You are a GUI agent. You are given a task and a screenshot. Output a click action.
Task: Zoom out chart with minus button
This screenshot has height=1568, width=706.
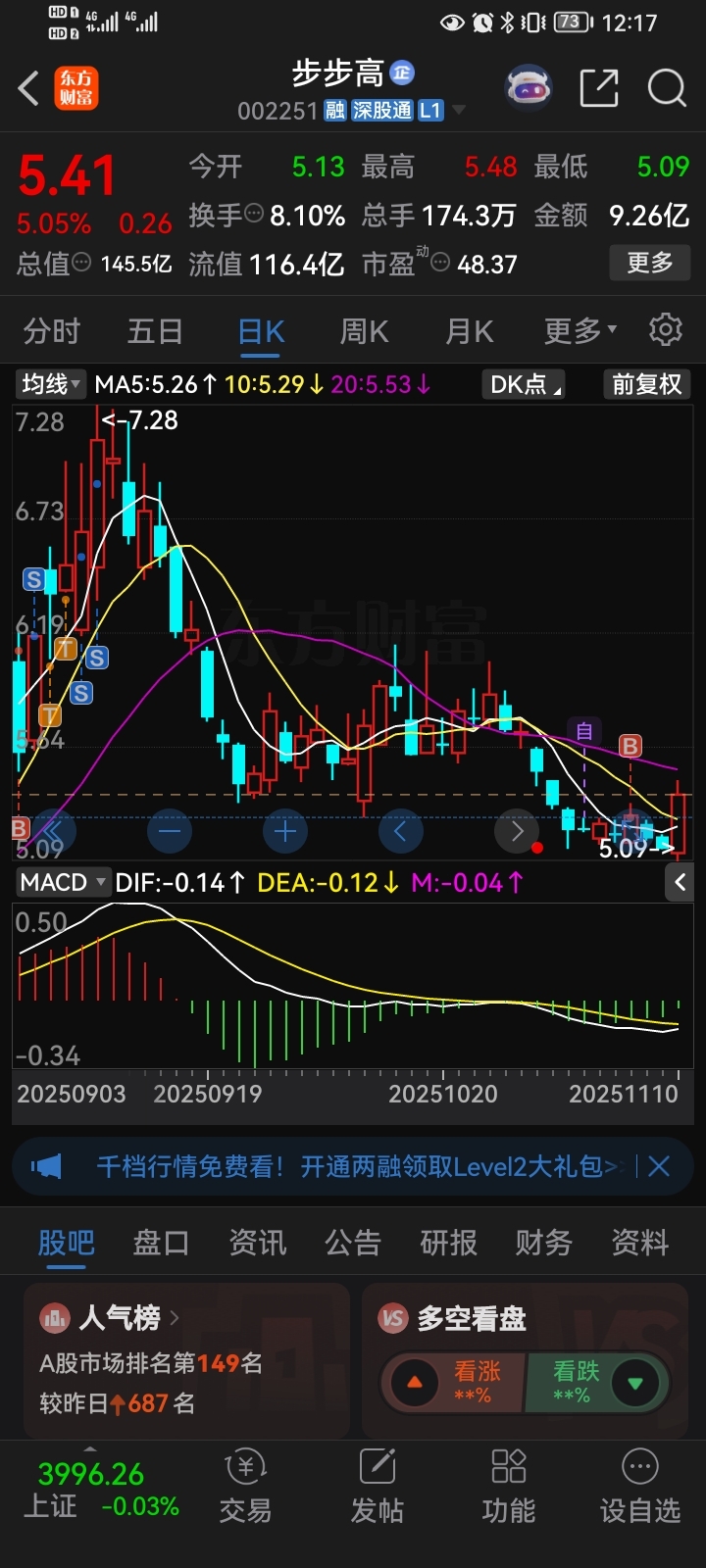[170, 832]
